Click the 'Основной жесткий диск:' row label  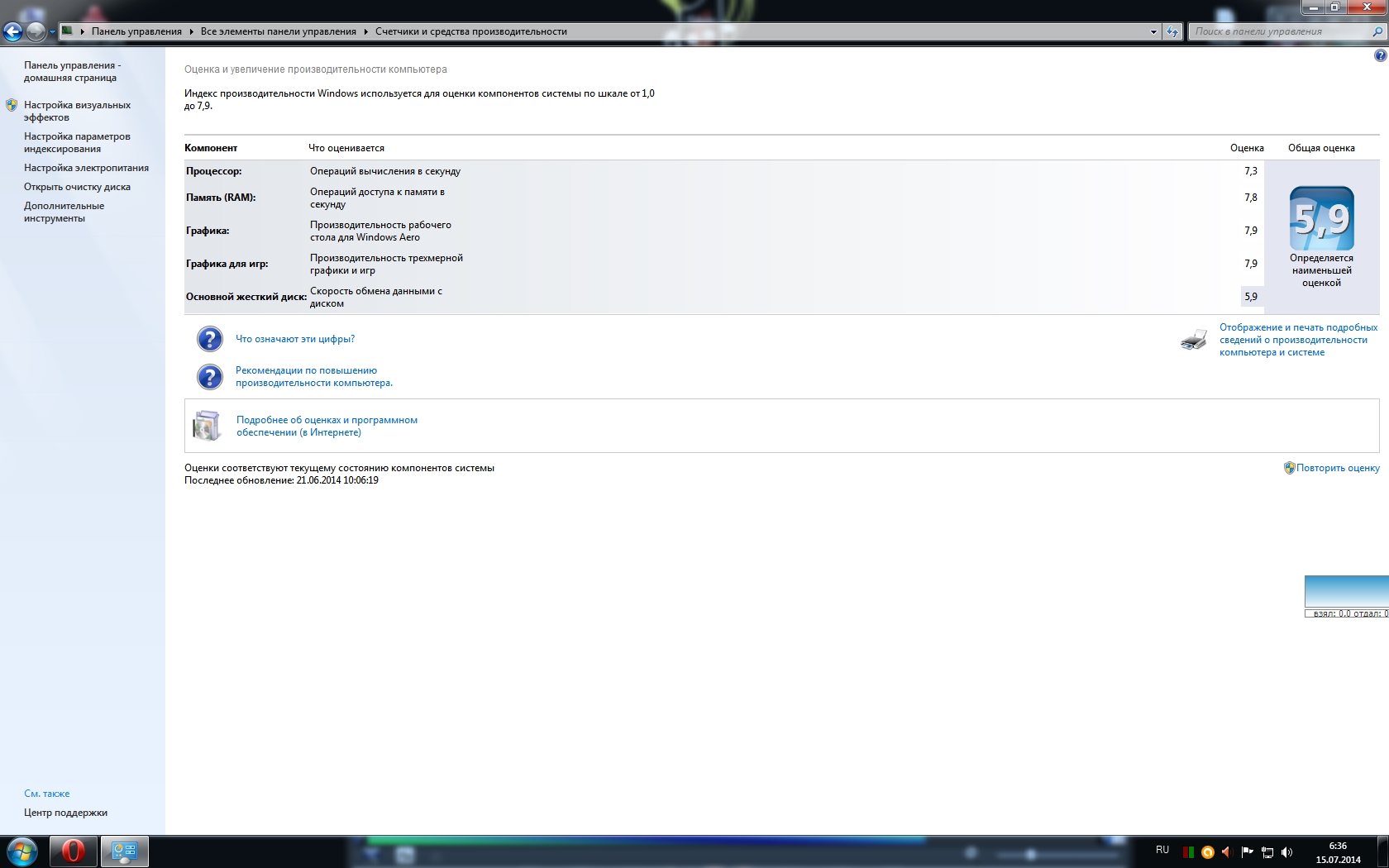(x=246, y=297)
